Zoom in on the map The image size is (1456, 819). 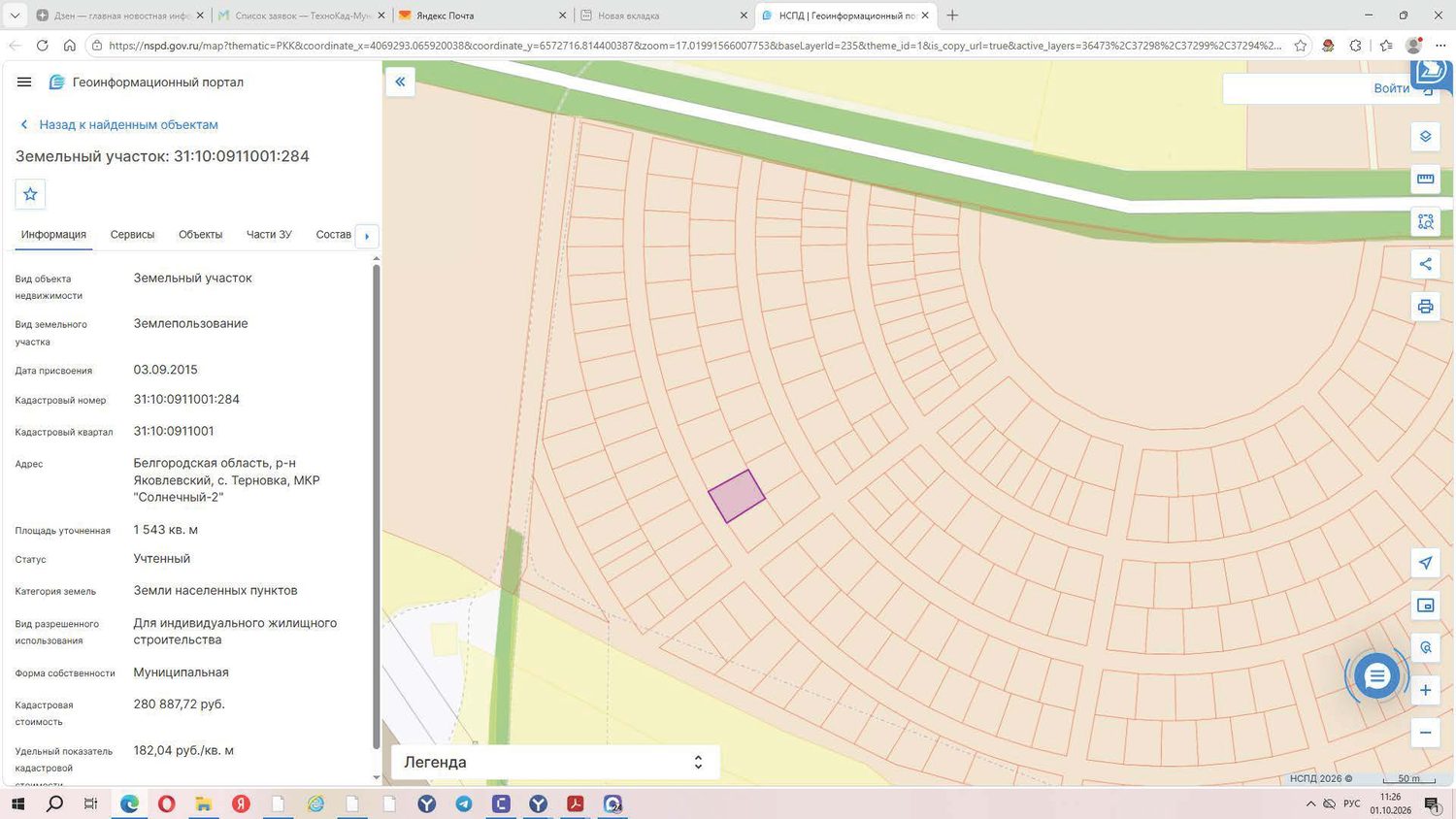tap(1425, 690)
